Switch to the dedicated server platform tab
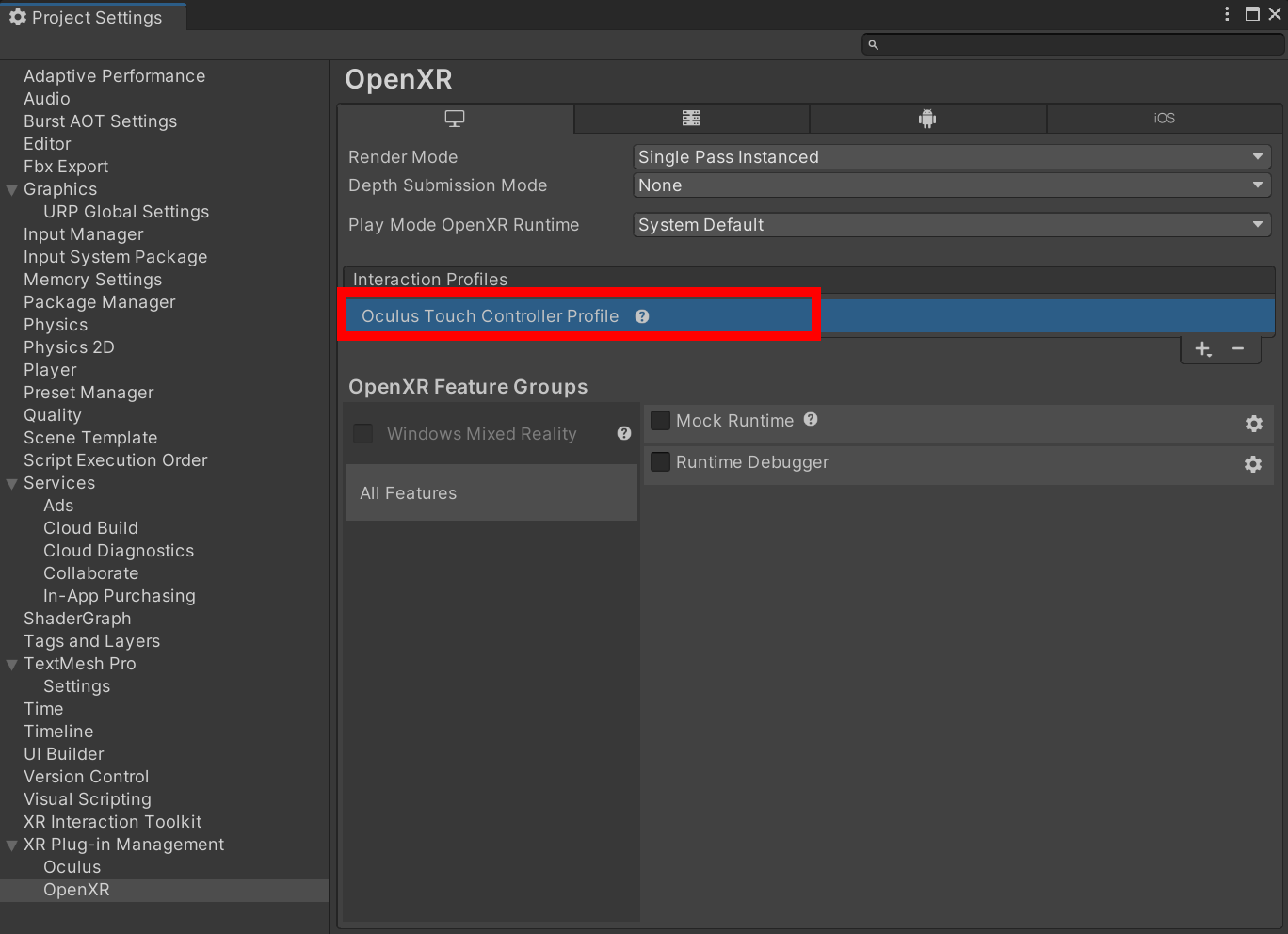This screenshot has width=1288, height=934. click(x=691, y=119)
